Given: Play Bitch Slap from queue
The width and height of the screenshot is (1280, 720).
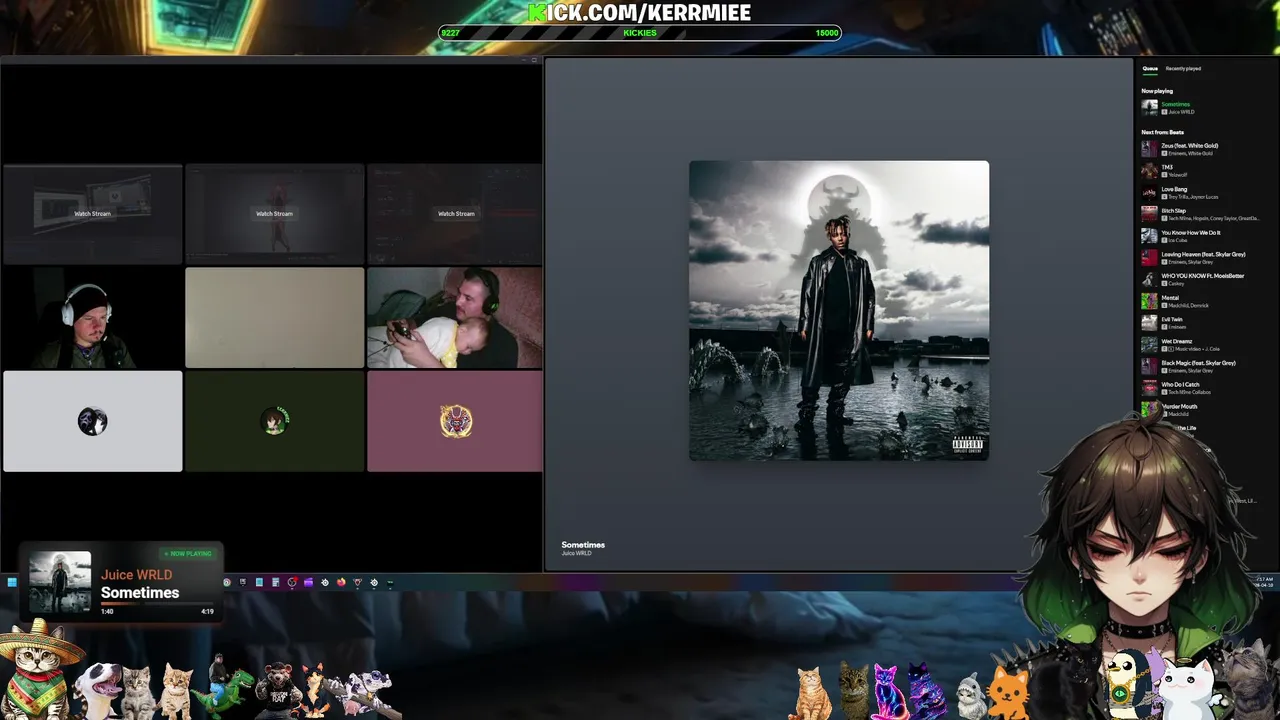Looking at the screenshot, I should (x=1200, y=214).
